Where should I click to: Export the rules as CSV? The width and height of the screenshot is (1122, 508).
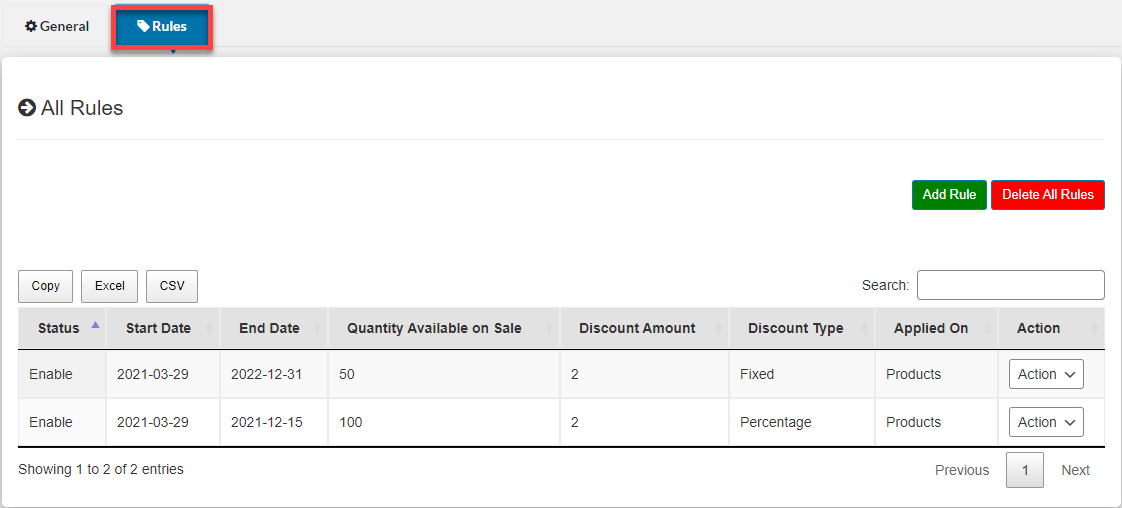172,286
